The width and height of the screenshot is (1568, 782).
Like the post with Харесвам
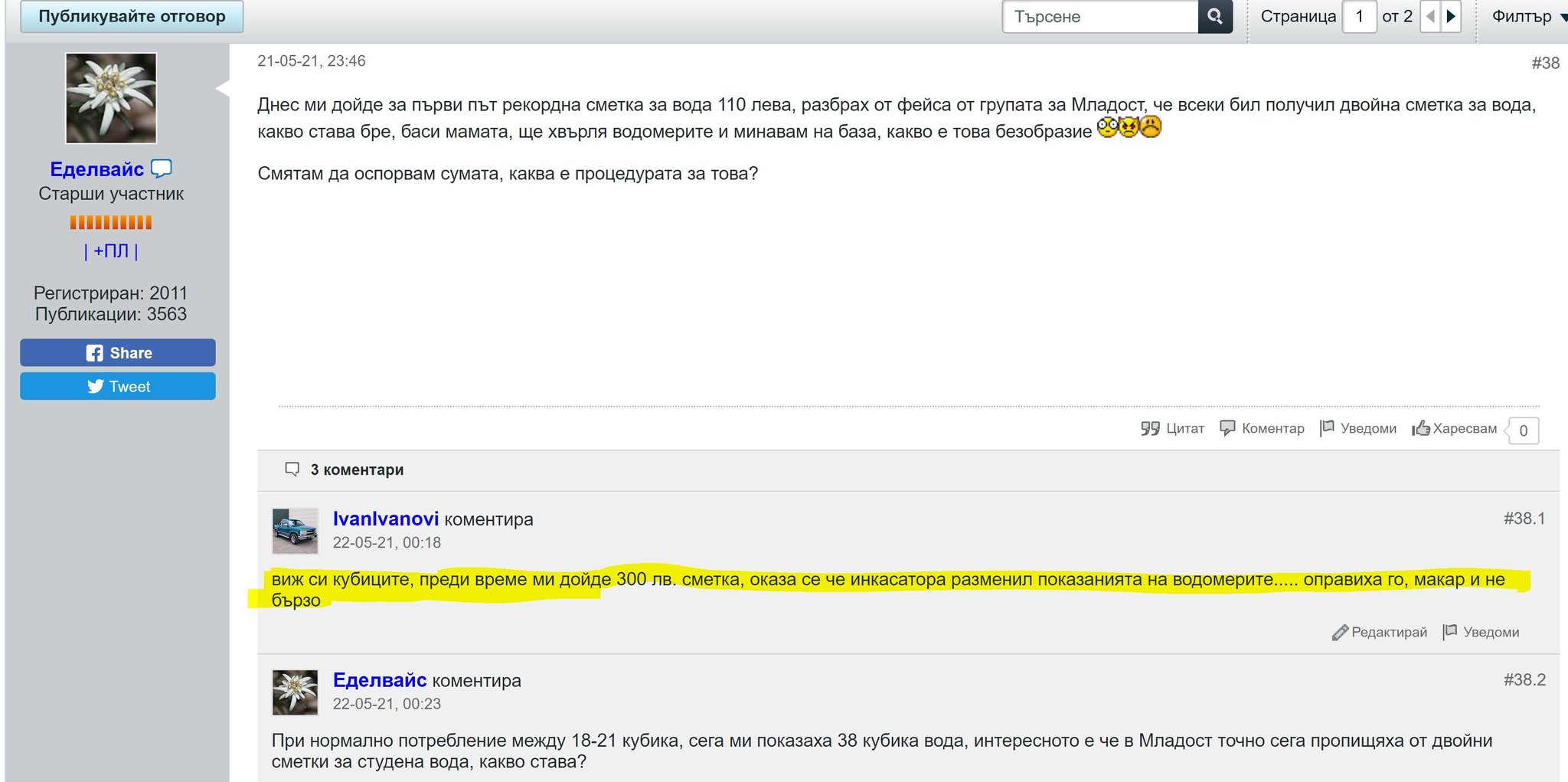tap(1455, 428)
